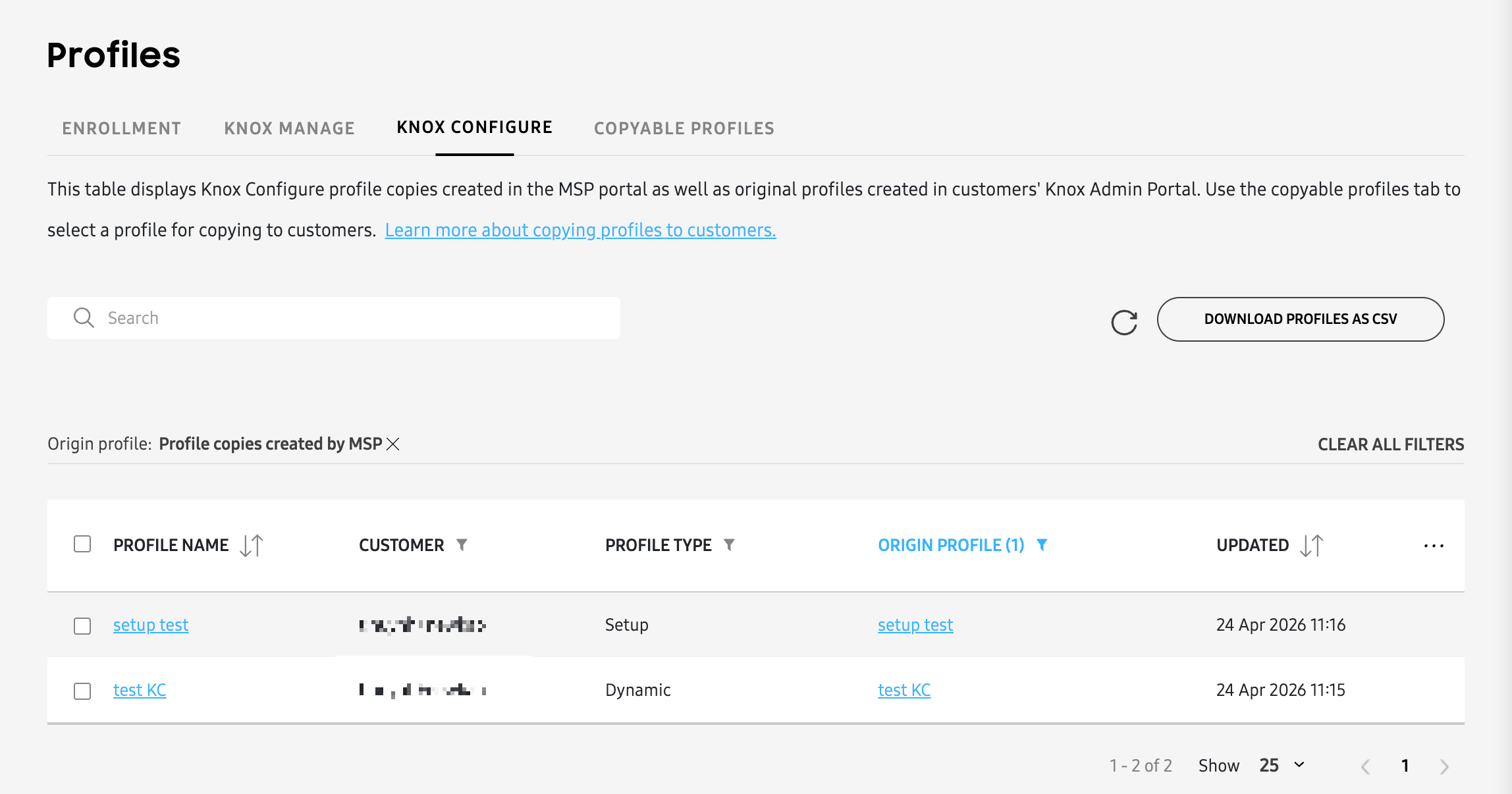
Task: Open the Origin Profile filter icon
Action: pos(1042,544)
